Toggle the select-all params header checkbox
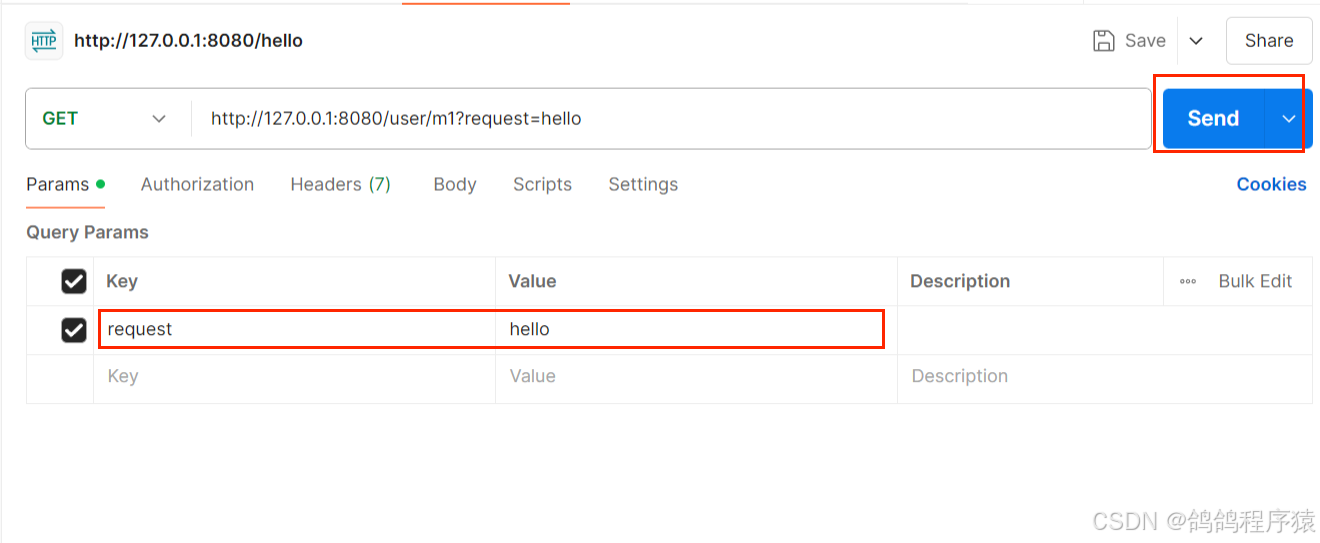 click(x=74, y=282)
